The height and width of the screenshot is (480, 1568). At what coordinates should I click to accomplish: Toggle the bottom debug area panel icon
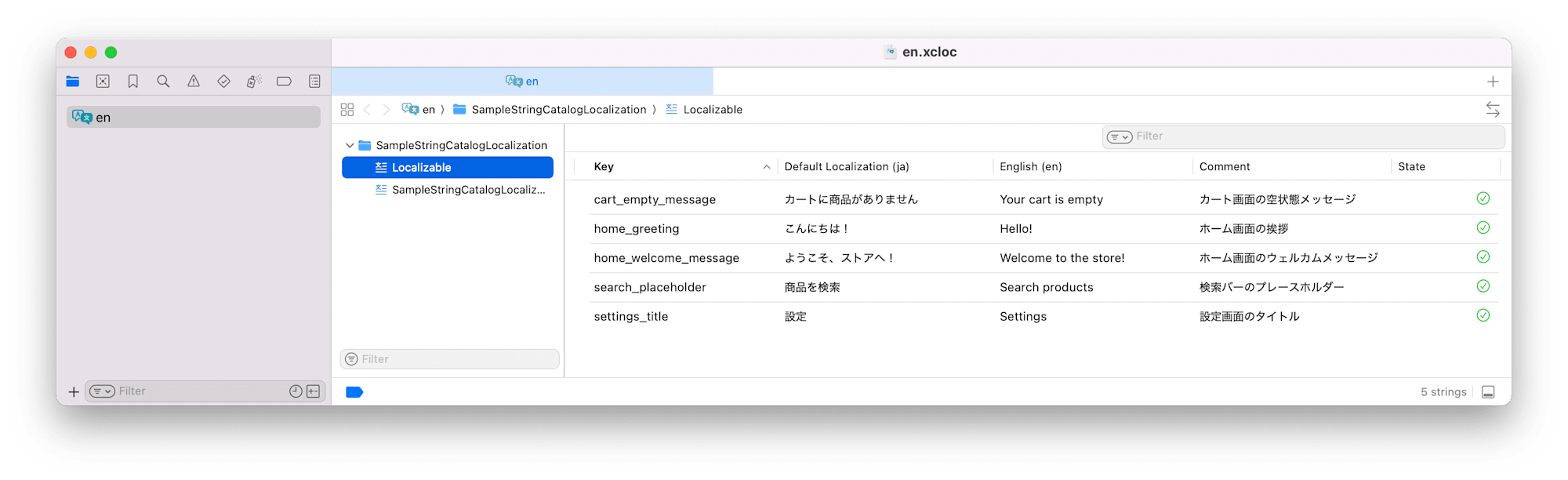[1488, 392]
